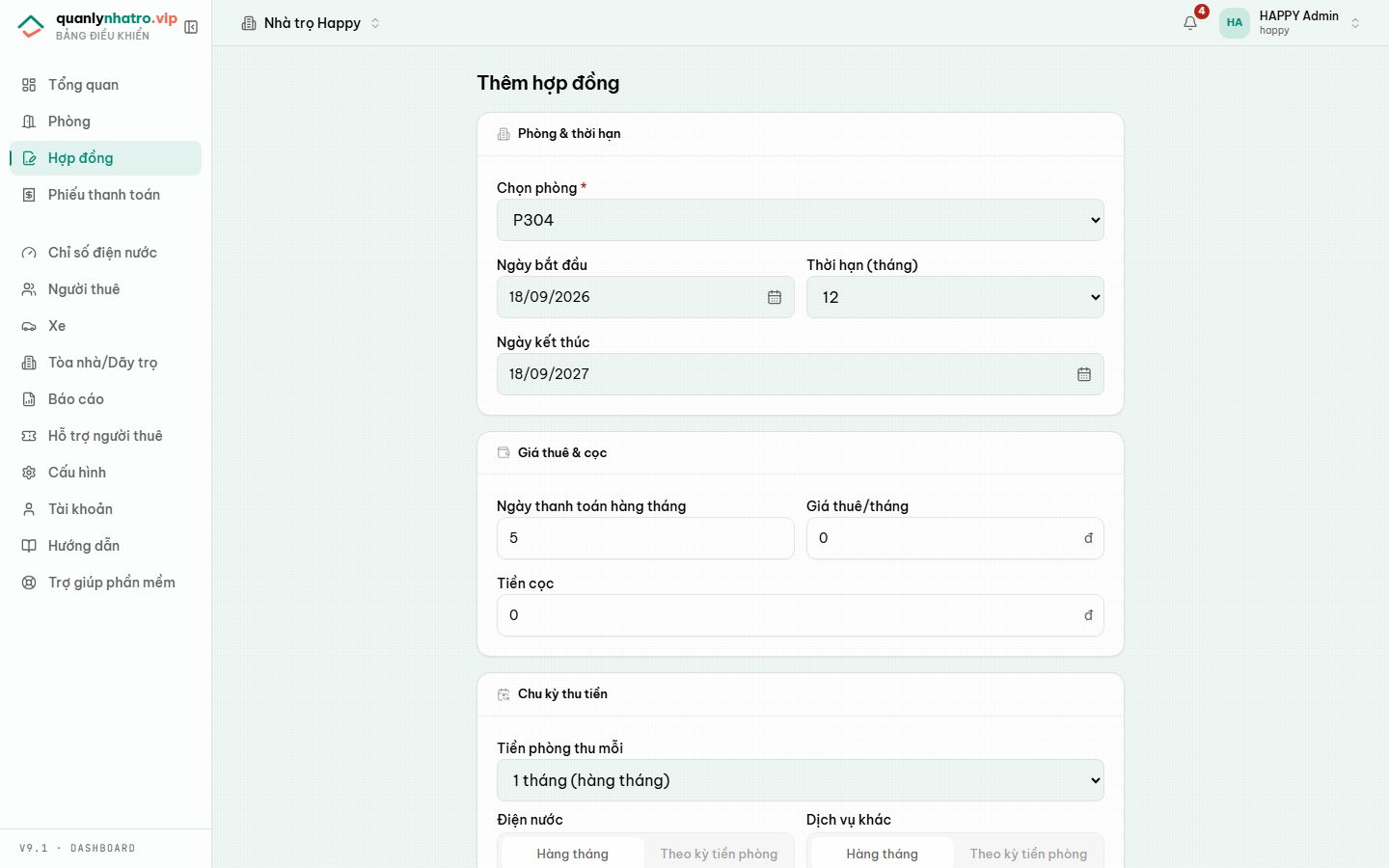The height and width of the screenshot is (868, 1389).
Task: Click the Tòa nhà/Dãy trọ building icon
Action: 29,363
